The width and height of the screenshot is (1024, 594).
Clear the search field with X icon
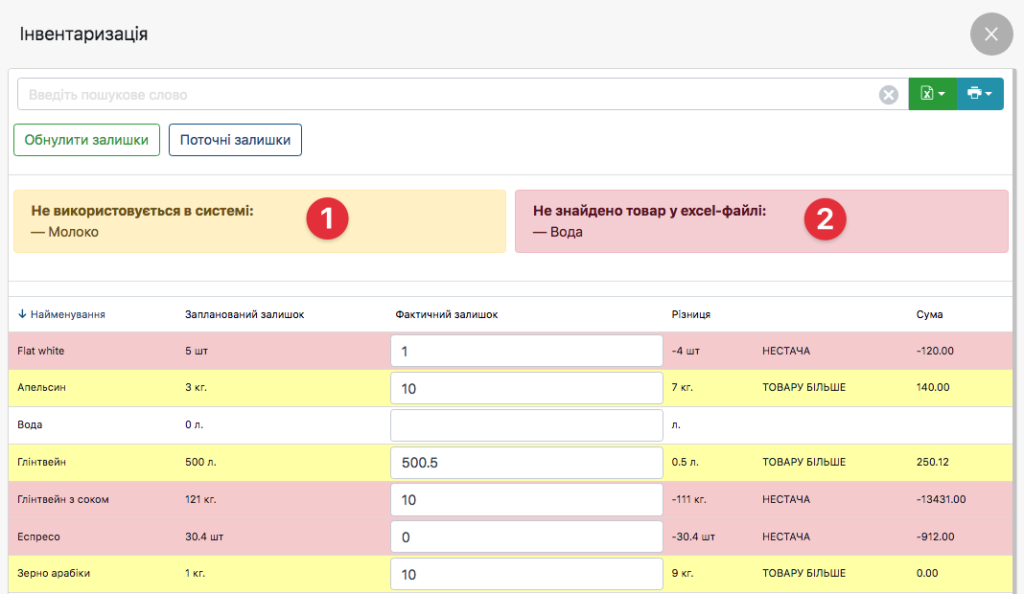tap(888, 95)
